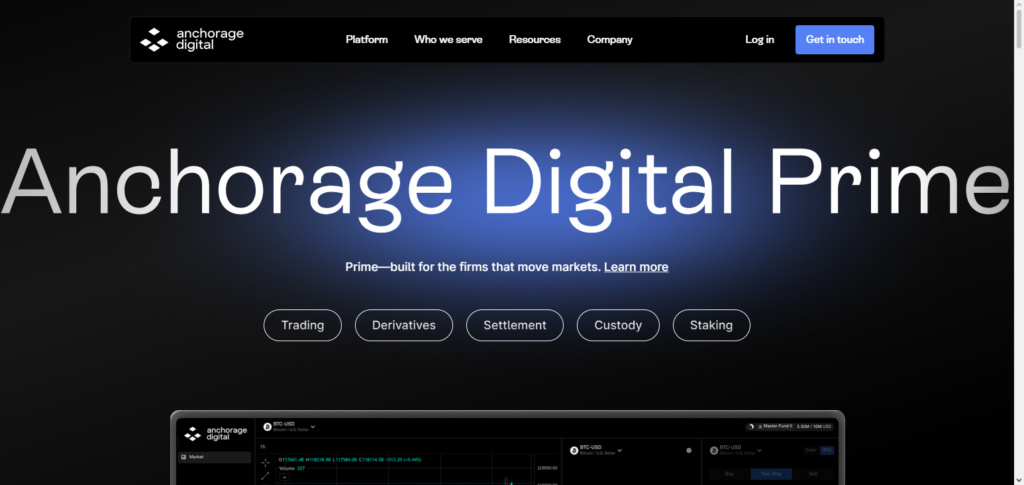Select the 1h chart timeframe

pyautogui.click(x=263, y=446)
